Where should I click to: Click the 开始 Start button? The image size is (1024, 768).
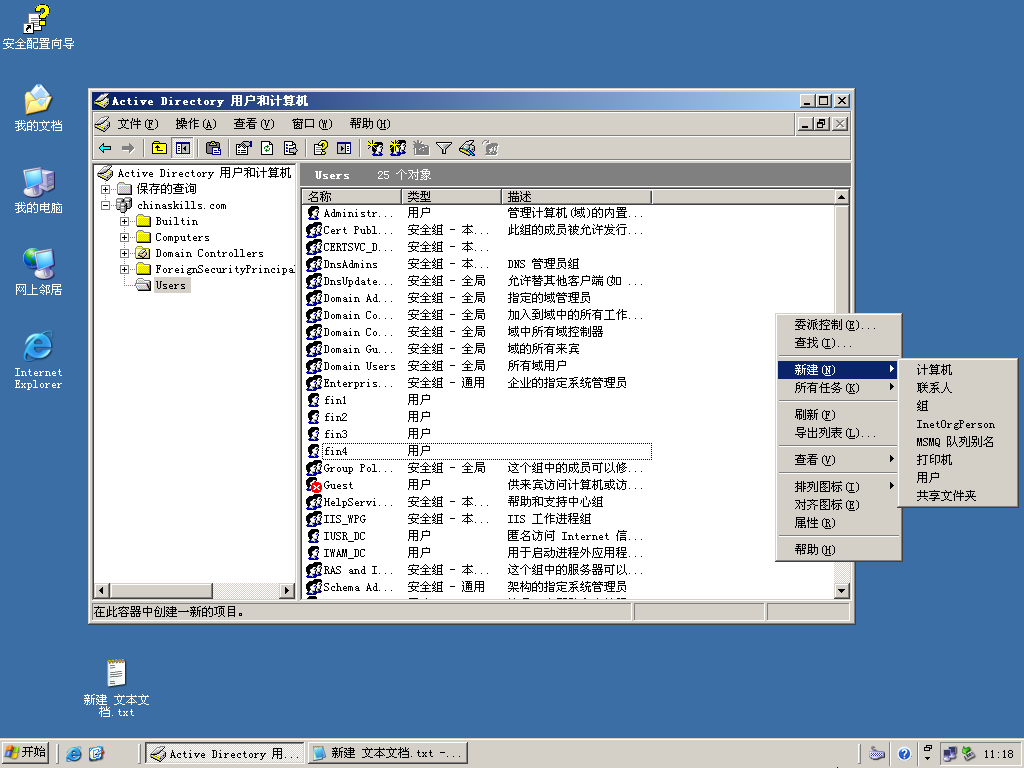tap(25, 753)
